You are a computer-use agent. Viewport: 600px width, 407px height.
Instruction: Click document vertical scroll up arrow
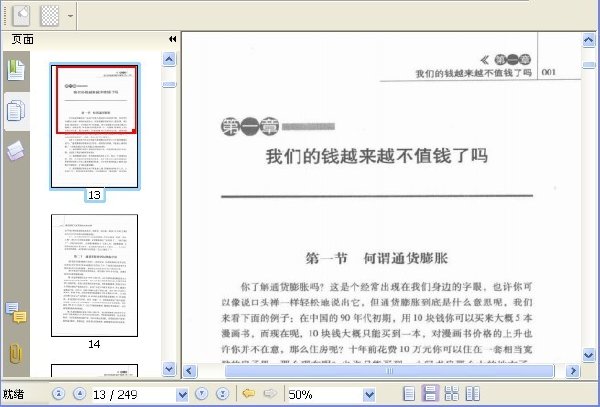pyautogui.click(x=589, y=40)
